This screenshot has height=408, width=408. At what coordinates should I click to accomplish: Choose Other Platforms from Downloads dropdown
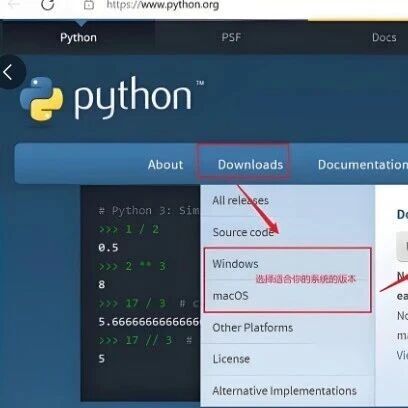coord(253,328)
